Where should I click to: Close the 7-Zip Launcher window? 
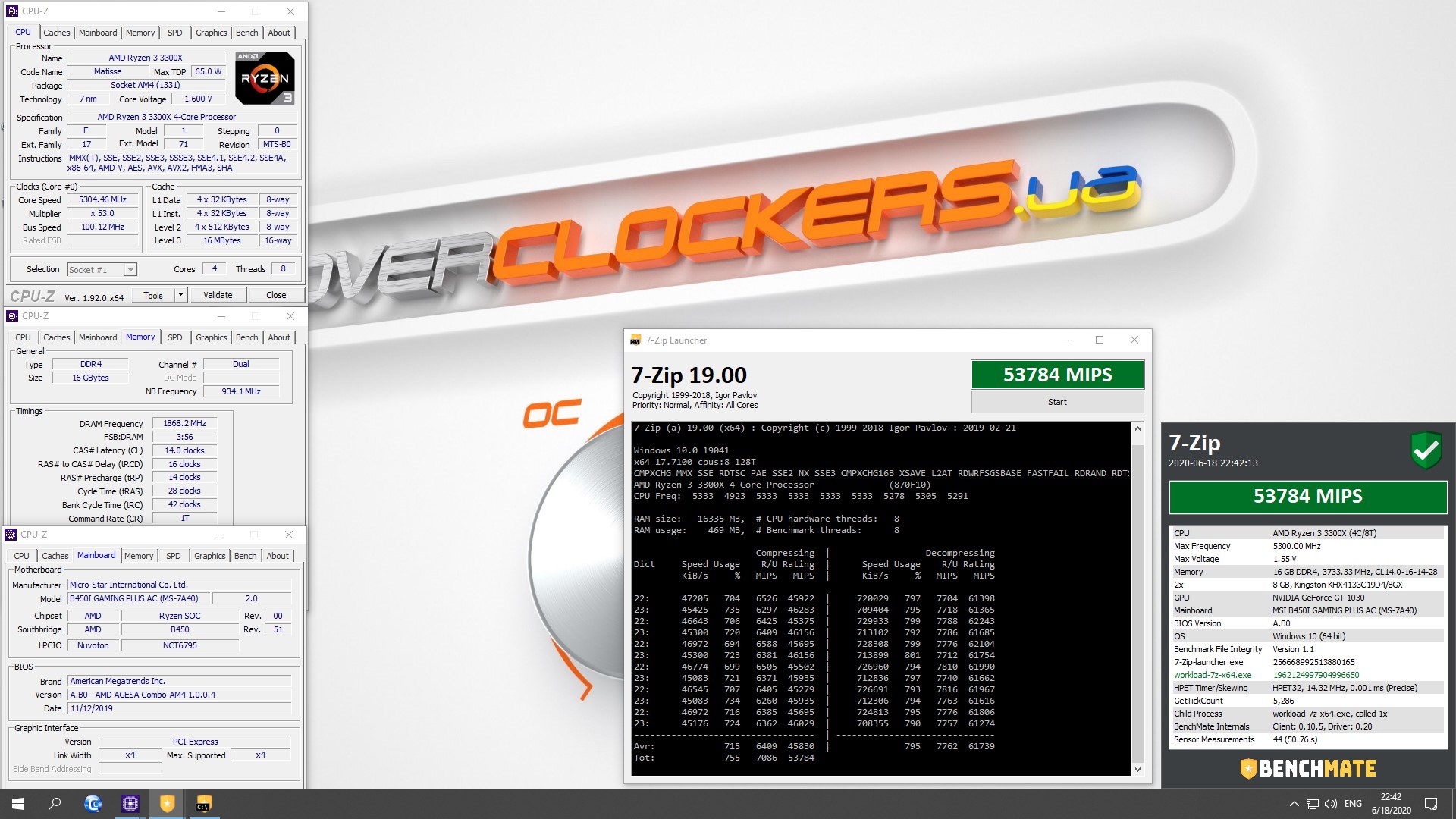(1134, 340)
